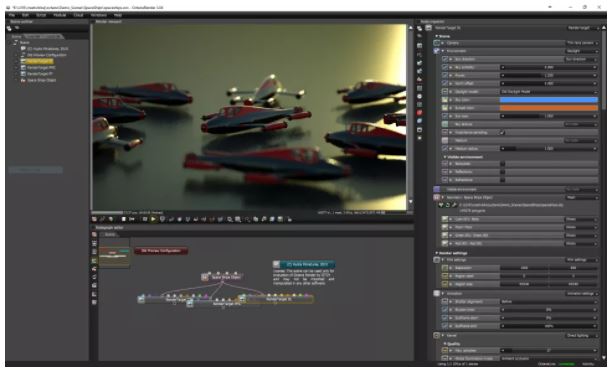Click the Render target icon at Node inspector top
Image resolution: width=613 pixels, height=370 pixels.
[x=428, y=28]
